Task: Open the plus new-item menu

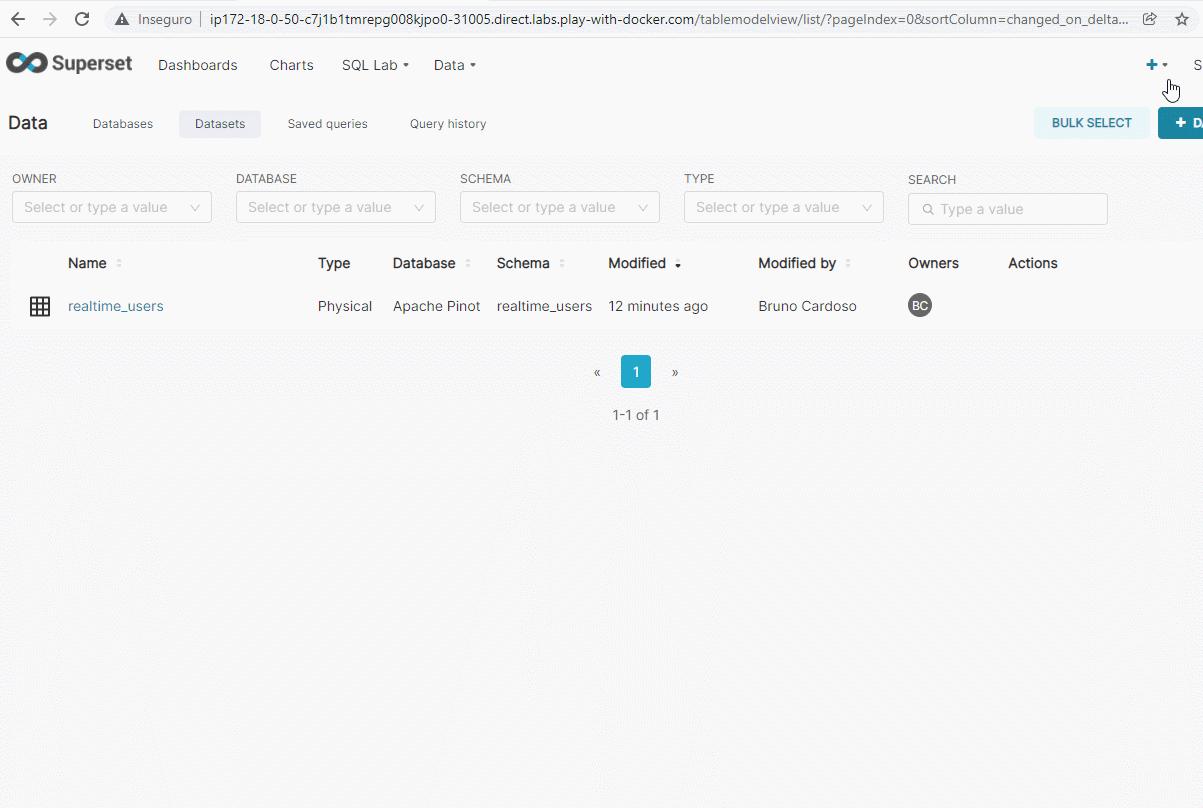Action: click(x=1156, y=65)
